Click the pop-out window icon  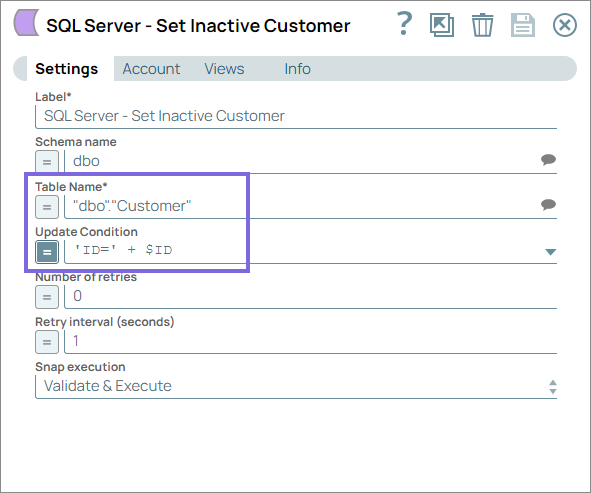(x=442, y=25)
